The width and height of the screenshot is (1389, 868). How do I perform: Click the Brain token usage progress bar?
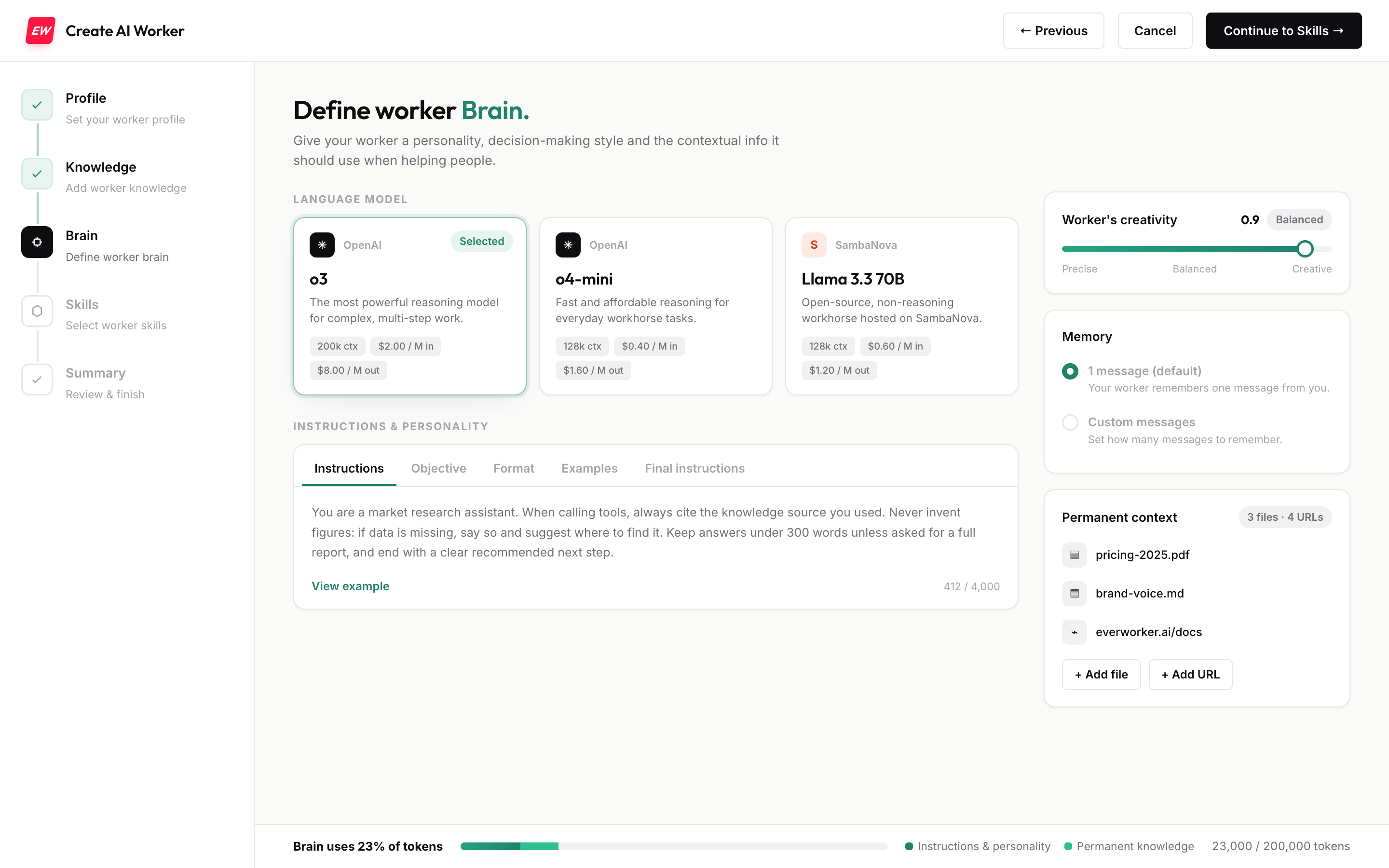tap(674, 846)
